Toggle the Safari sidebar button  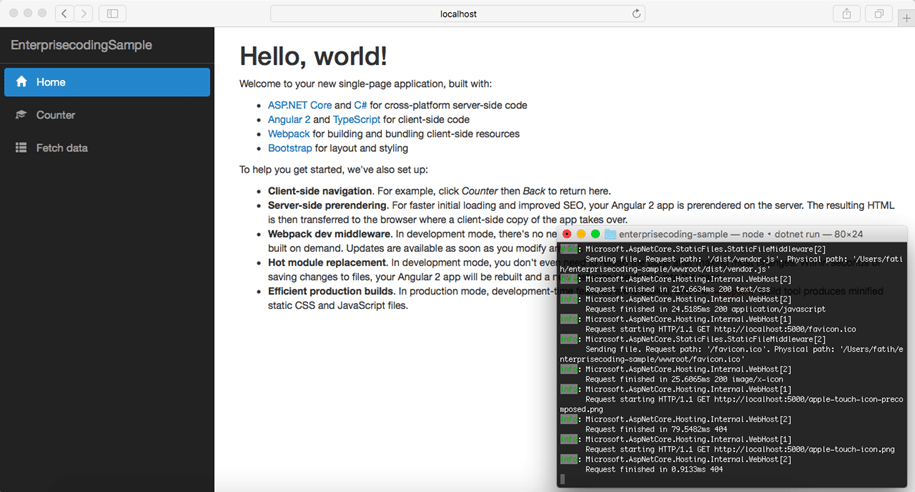[x=113, y=13]
